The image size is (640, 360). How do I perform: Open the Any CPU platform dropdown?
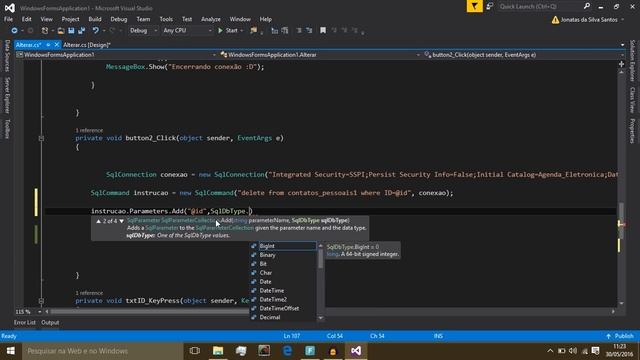187,31
